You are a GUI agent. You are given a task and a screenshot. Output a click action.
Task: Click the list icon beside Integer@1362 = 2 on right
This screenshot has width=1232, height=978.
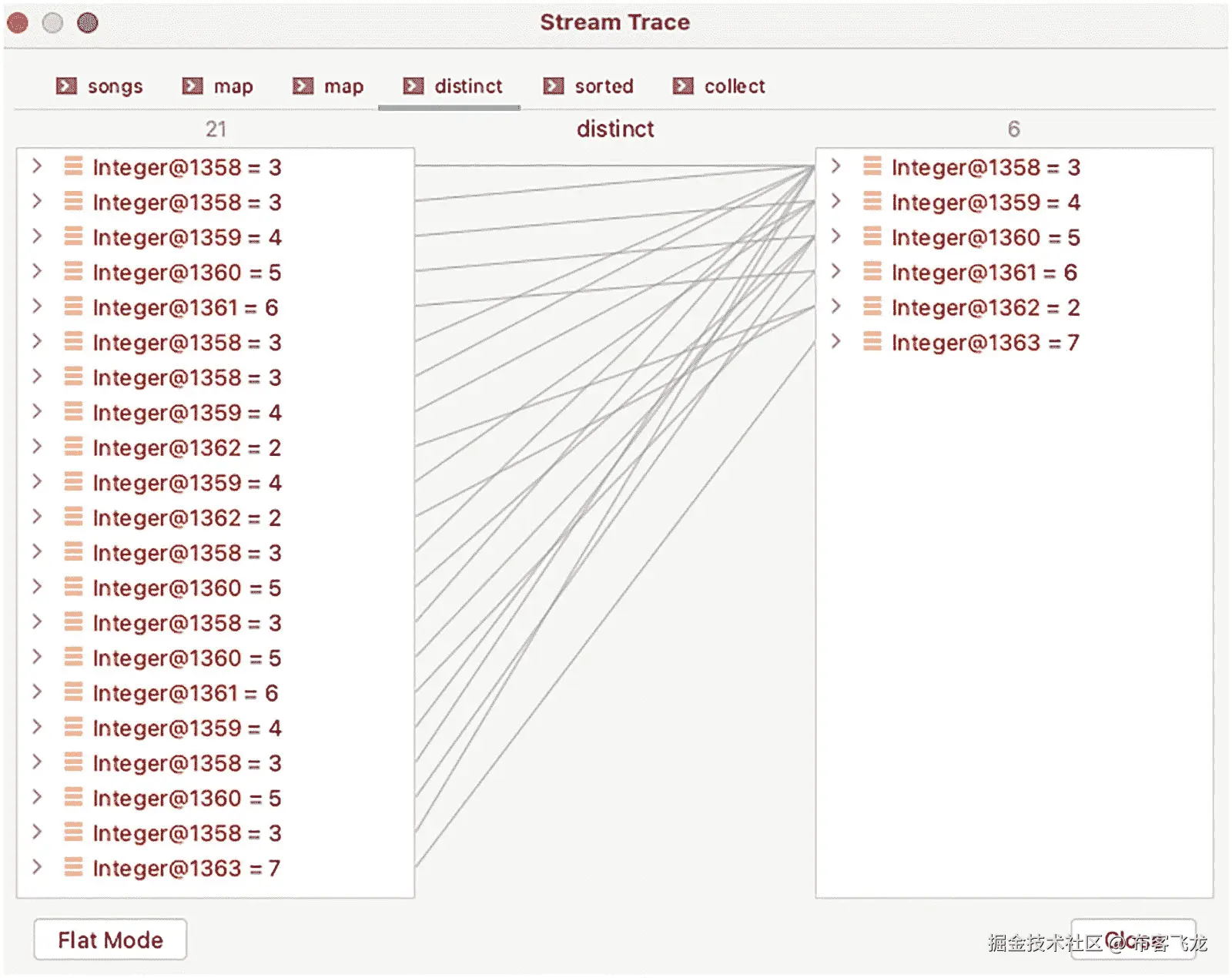tap(872, 307)
